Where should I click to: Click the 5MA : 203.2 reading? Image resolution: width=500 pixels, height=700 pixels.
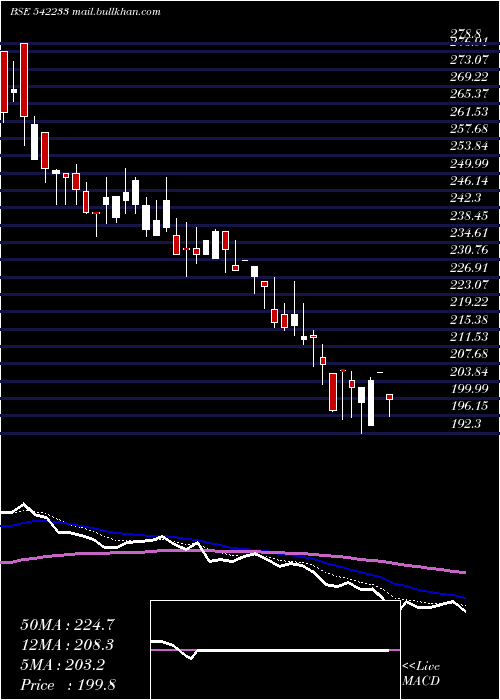click(x=62, y=665)
